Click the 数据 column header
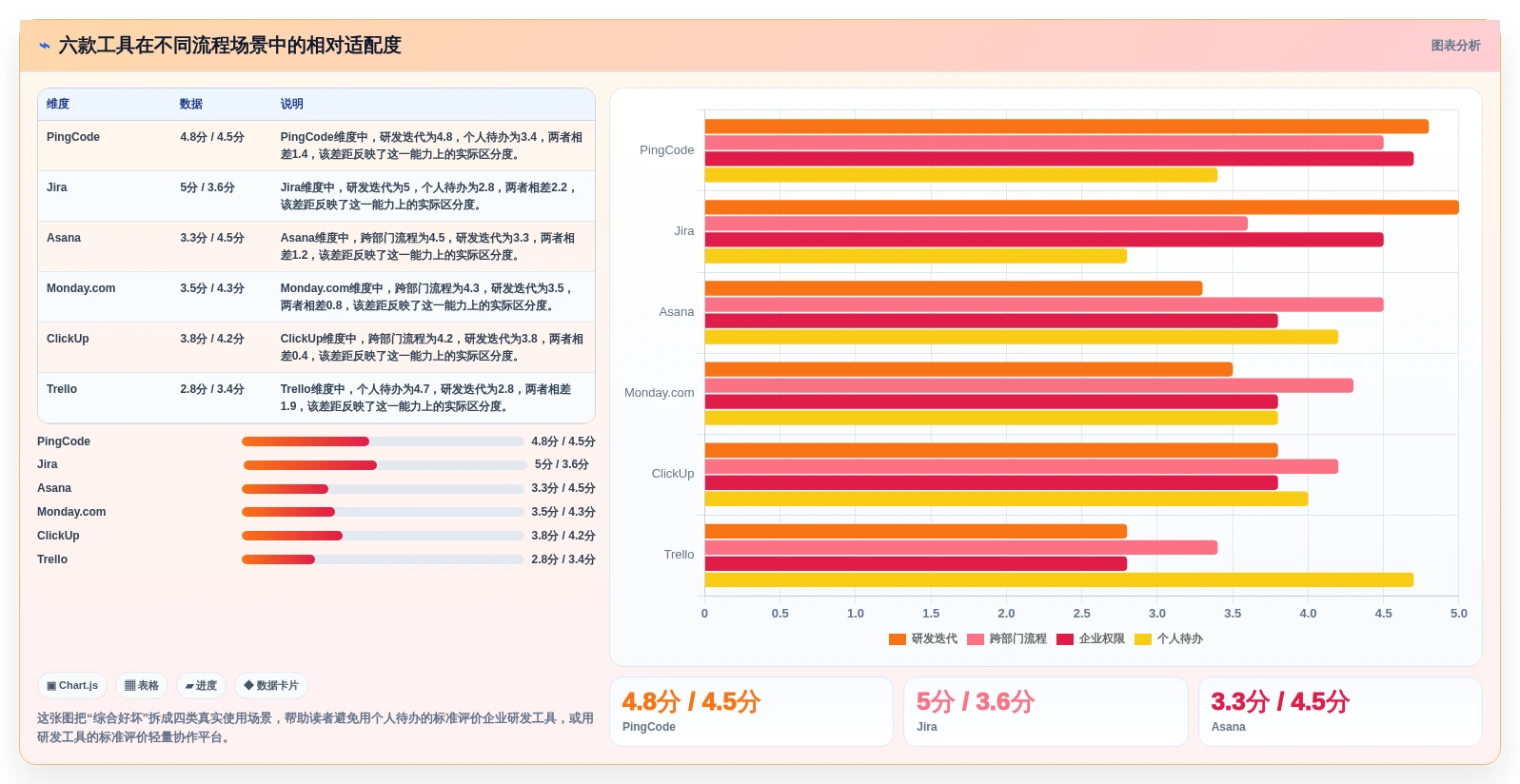 pos(191,104)
